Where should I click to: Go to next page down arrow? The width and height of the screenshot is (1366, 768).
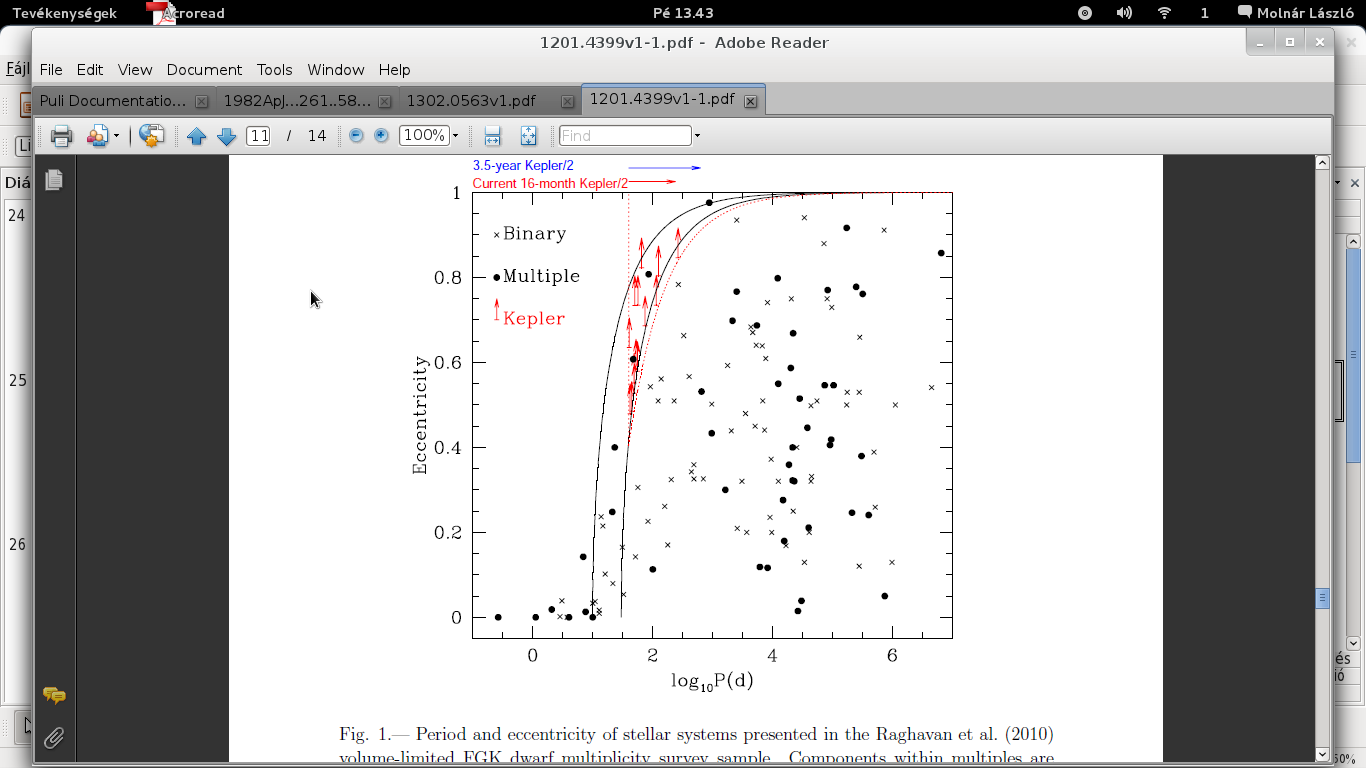[x=226, y=136]
